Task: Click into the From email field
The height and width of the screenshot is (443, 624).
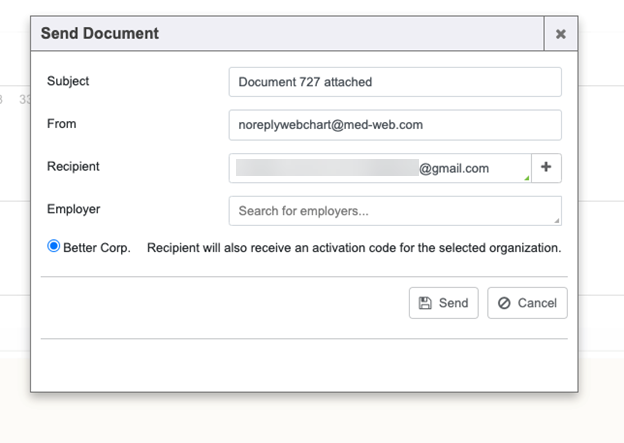Action: point(394,125)
